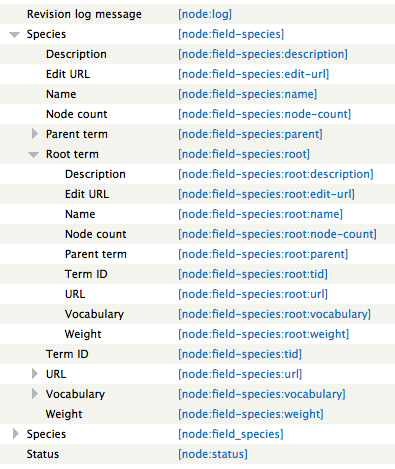Viewport: 395px width, 469px height.
Task: Insert the [node:field-species] token
Action: [231, 34]
